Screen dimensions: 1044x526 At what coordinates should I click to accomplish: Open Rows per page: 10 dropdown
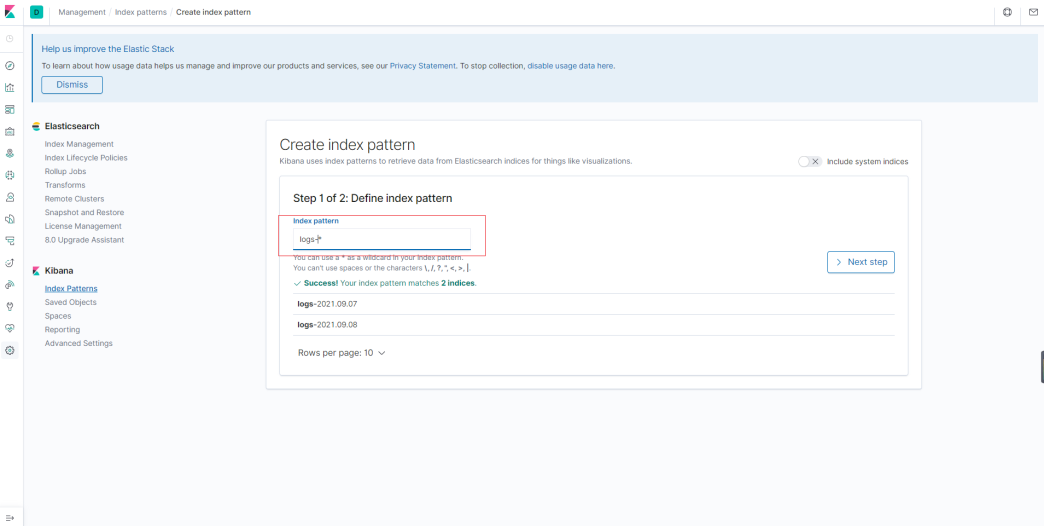coord(342,353)
